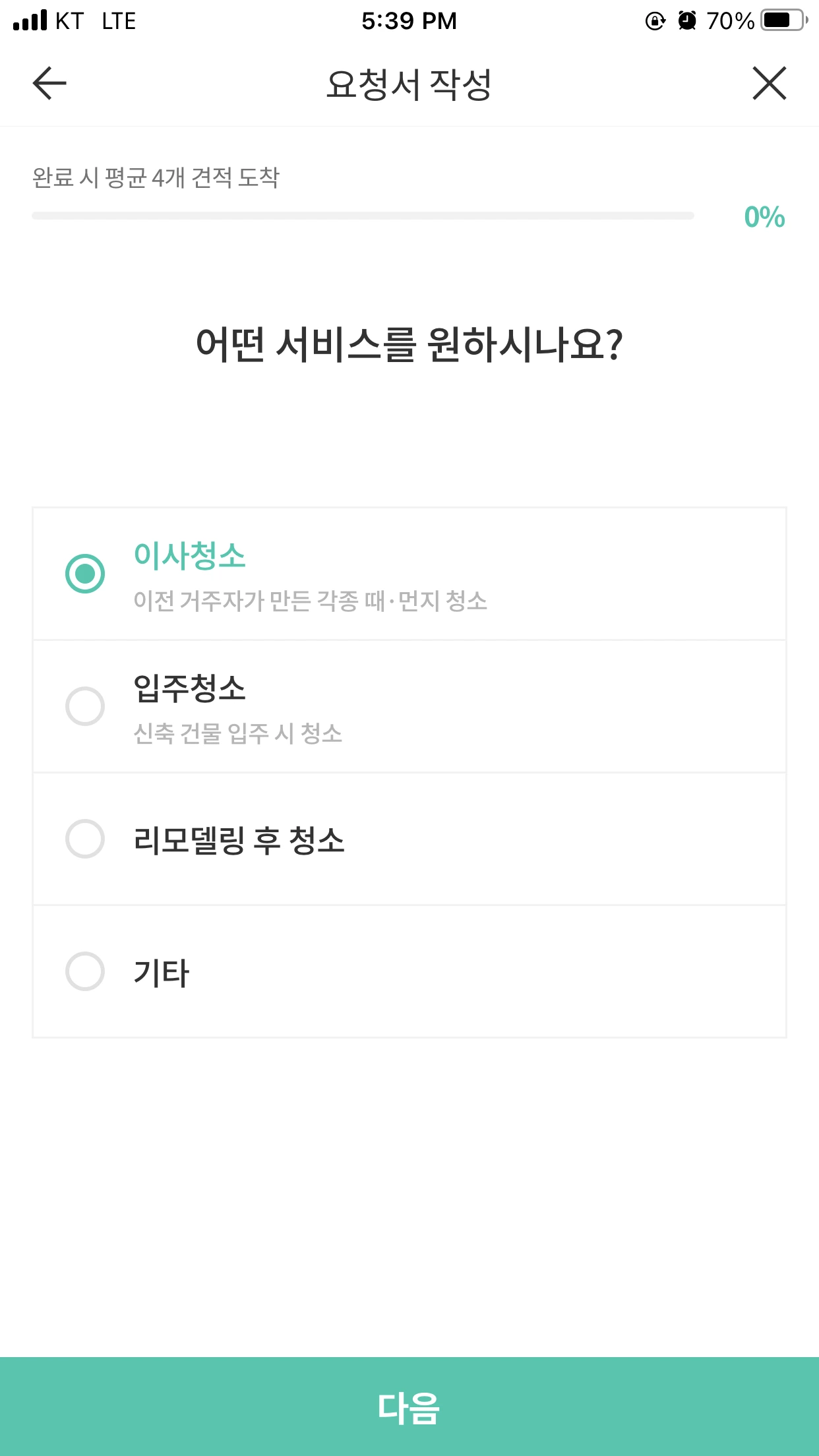Select the 이사청소 radio button
The image size is (819, 1456).
pyautogui.click(x=85, y=574)
